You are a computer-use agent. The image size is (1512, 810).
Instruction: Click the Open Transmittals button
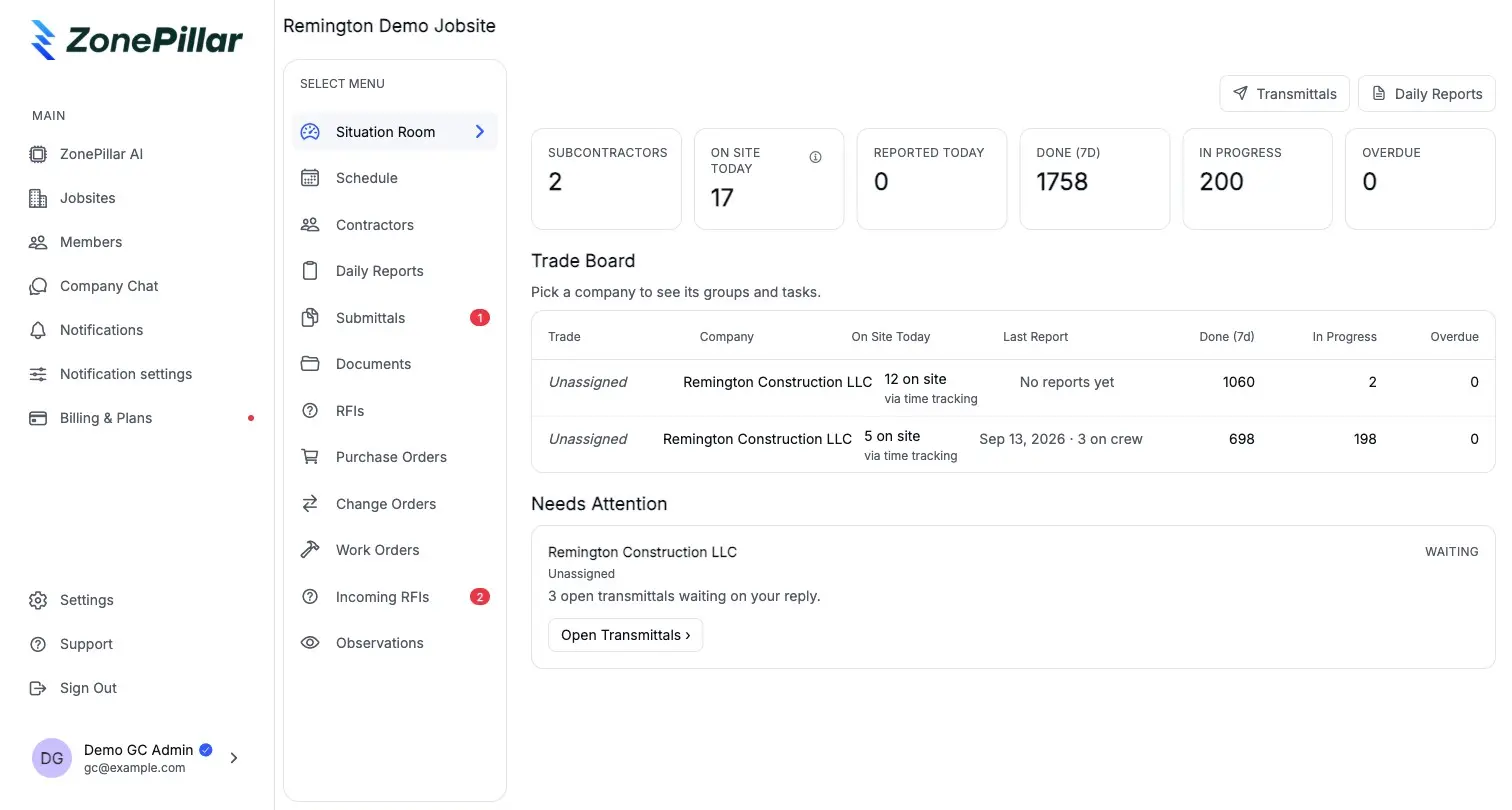tap(625, 635)
